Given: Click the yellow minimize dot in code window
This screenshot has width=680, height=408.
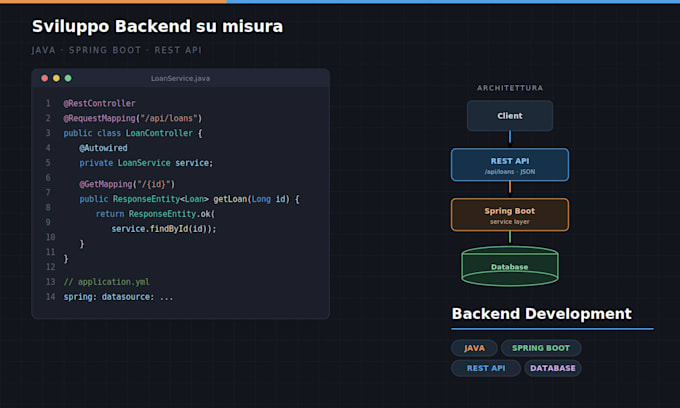Looking at the screenshot, I should click(56, 78).
